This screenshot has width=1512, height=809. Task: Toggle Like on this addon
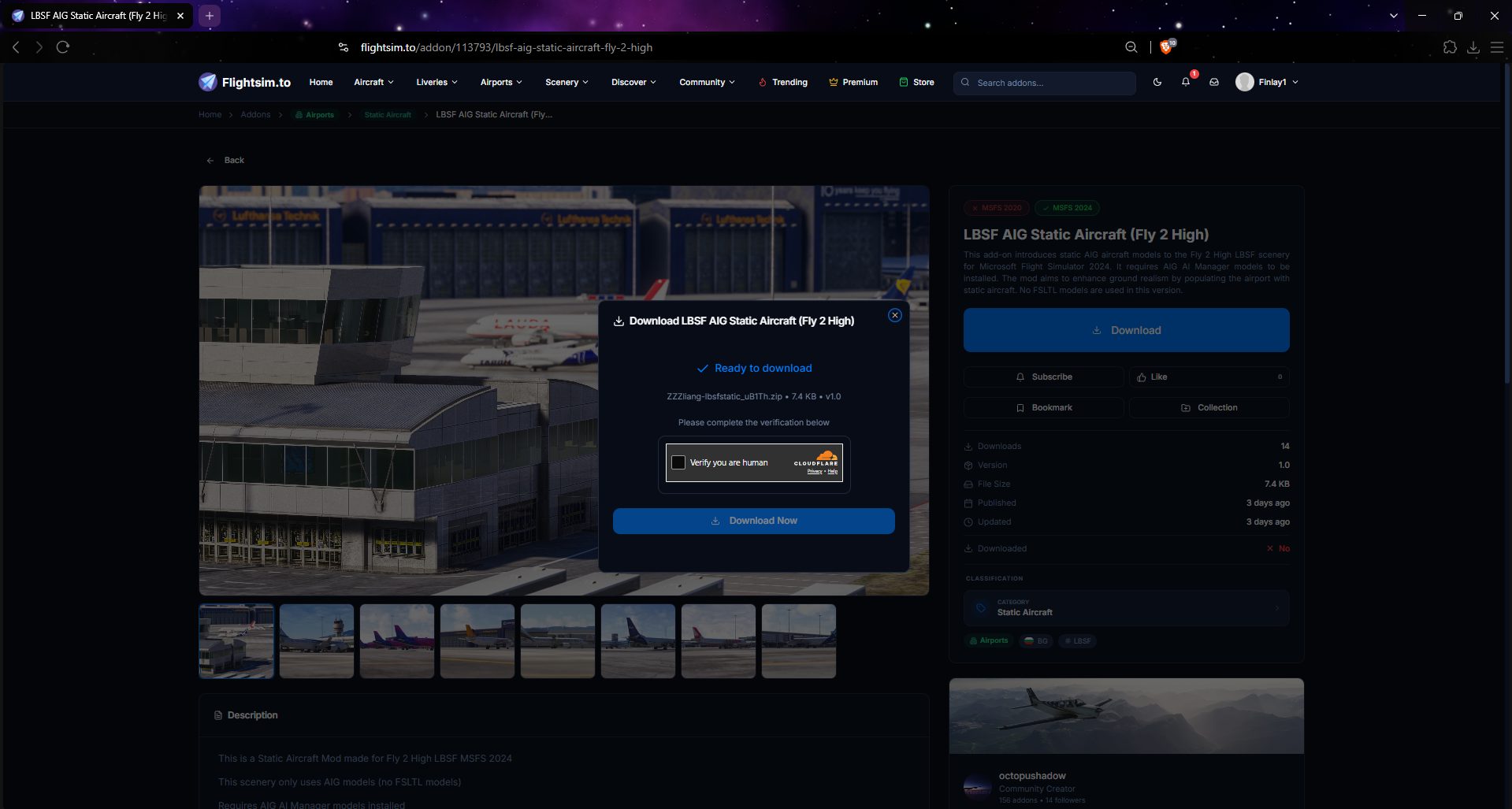coord(1209,377)
